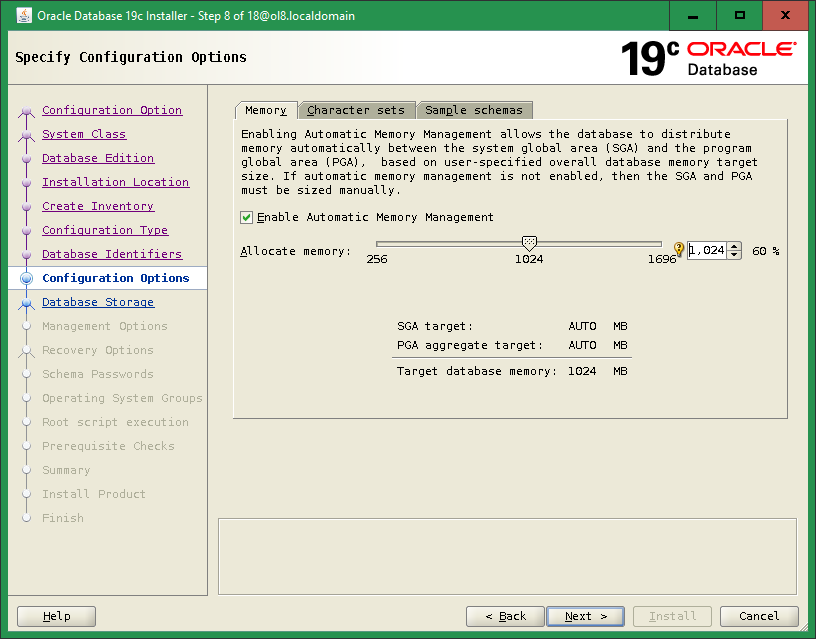Open the Character sets tab

click(356, 110)
